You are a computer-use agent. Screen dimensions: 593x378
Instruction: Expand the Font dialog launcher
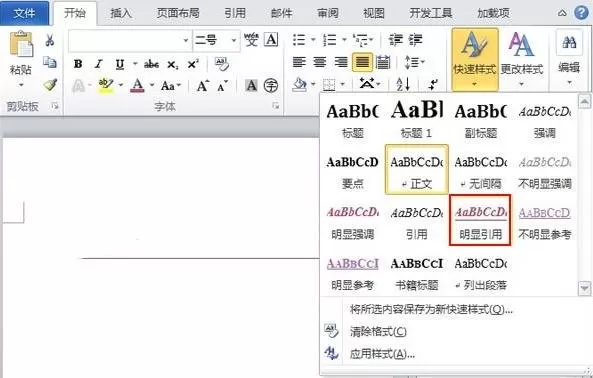coord(276,106)
